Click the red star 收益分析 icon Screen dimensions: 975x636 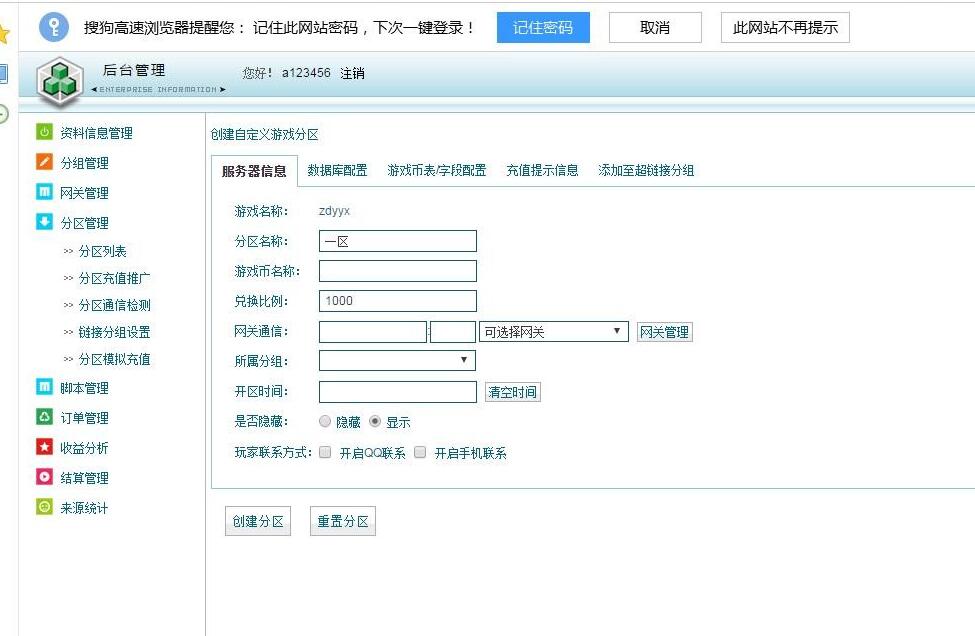[x=44, y=447]
